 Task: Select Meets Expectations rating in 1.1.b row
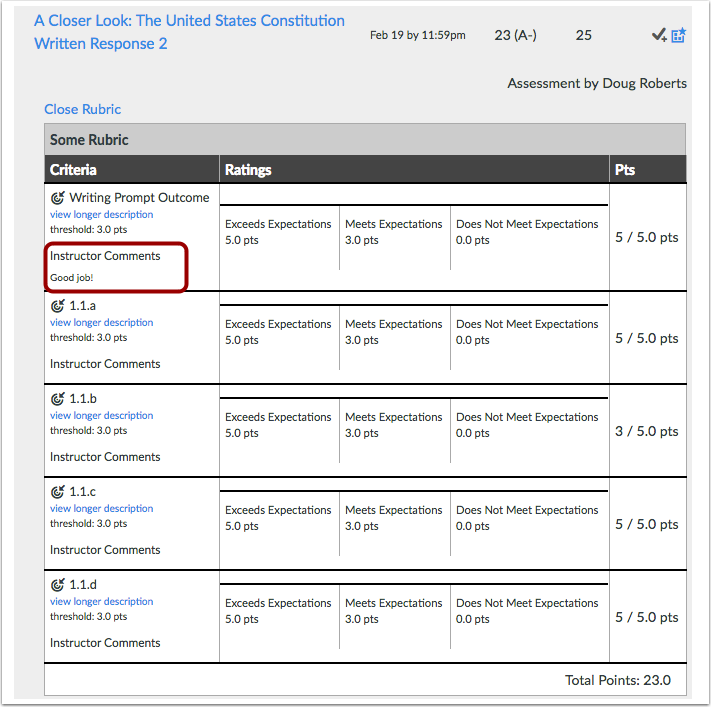[394, 431]
